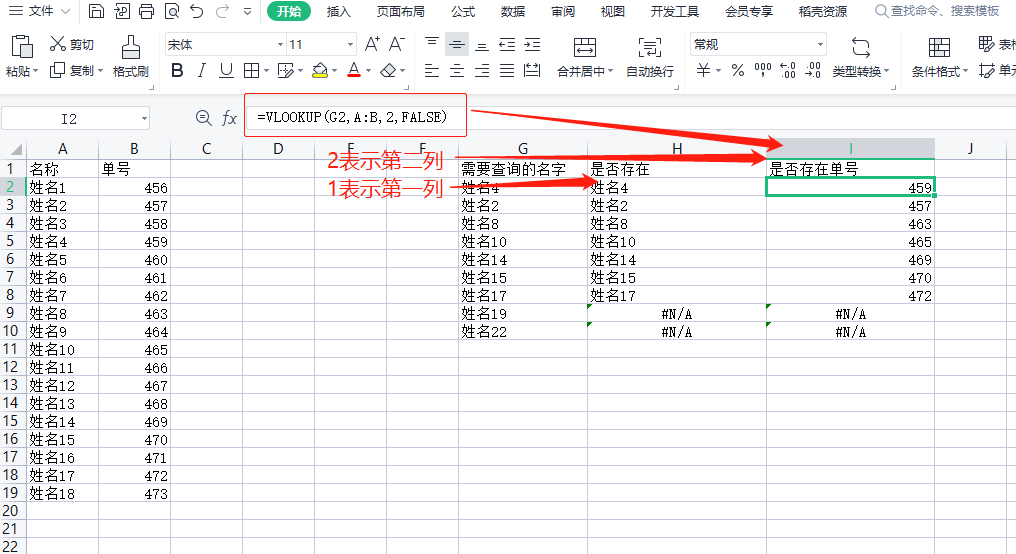This screenshot has height=554, width=1016.
Task: Click the Save icon in quick access bar
Action: tap(96, 12)
